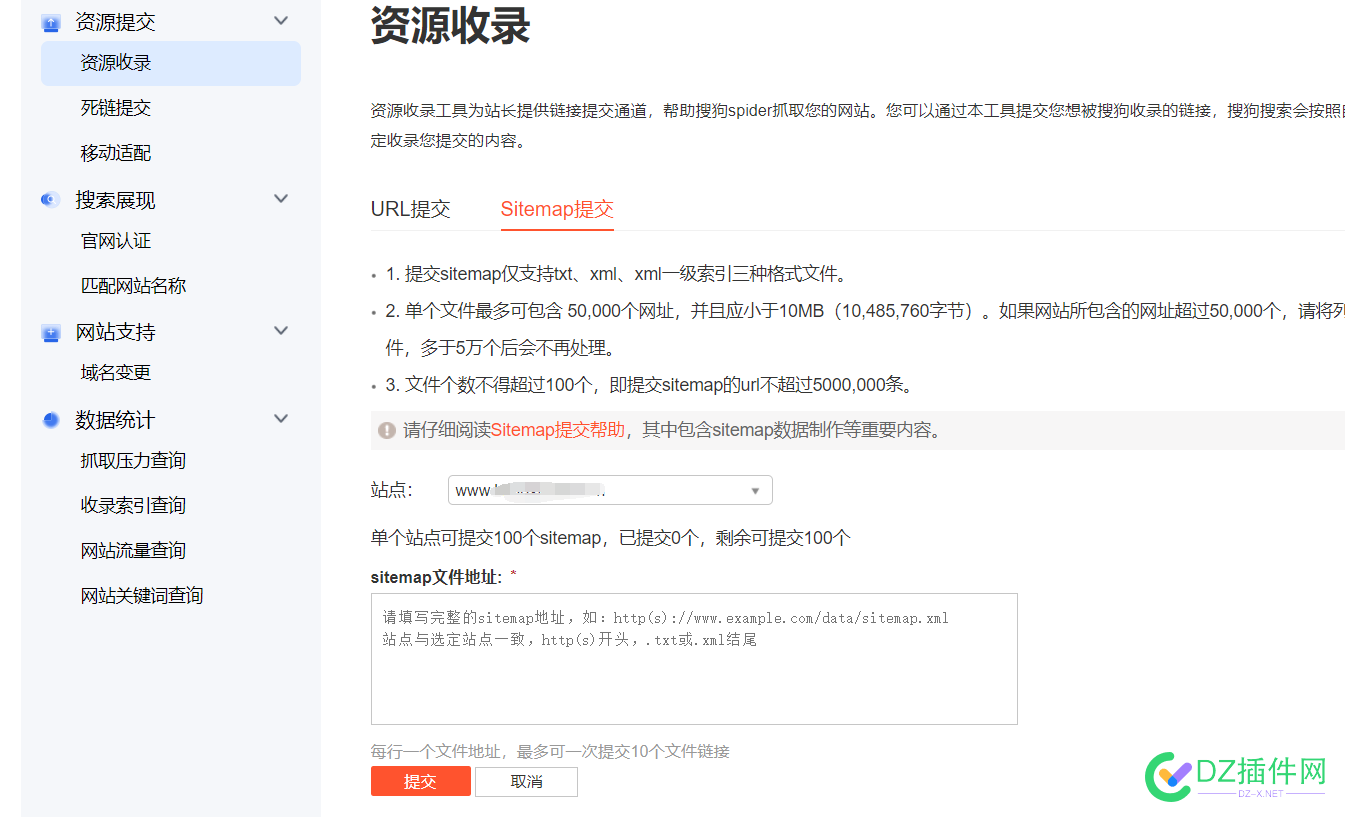Screen dimensions: 1345x817
Task: Click the 数据统计 pie chart icon
Action: click(x=51, y=420)
